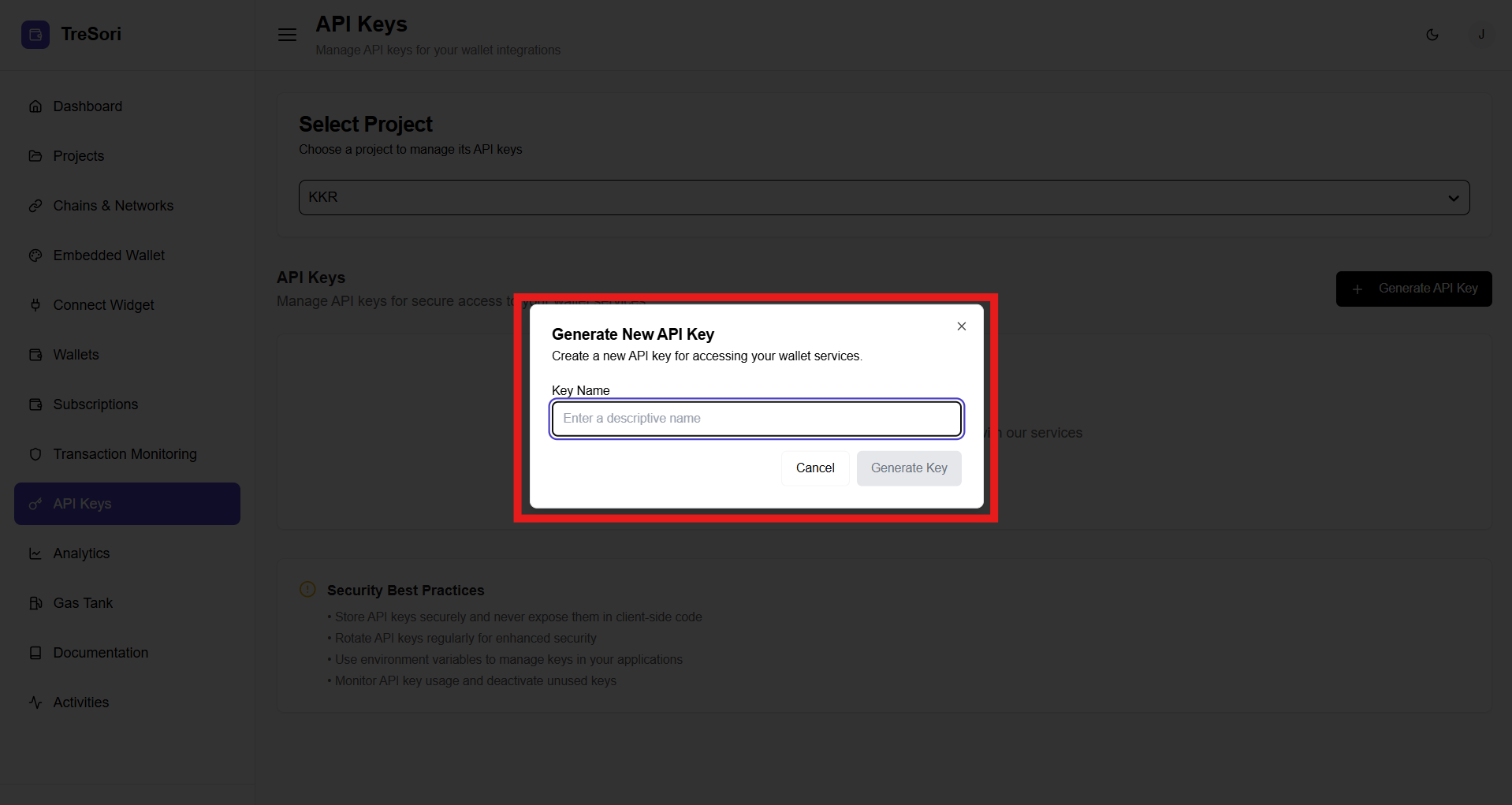1512x805 pixels.
Task: Open Projects in the sidebar
Action: pyautogui.click(x=79, y=156)
